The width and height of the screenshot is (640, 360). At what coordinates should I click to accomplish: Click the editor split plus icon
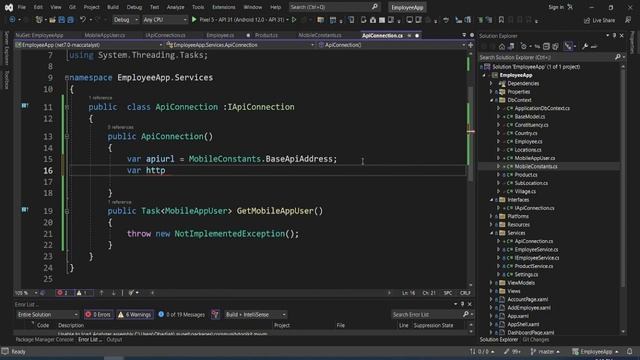471,45
